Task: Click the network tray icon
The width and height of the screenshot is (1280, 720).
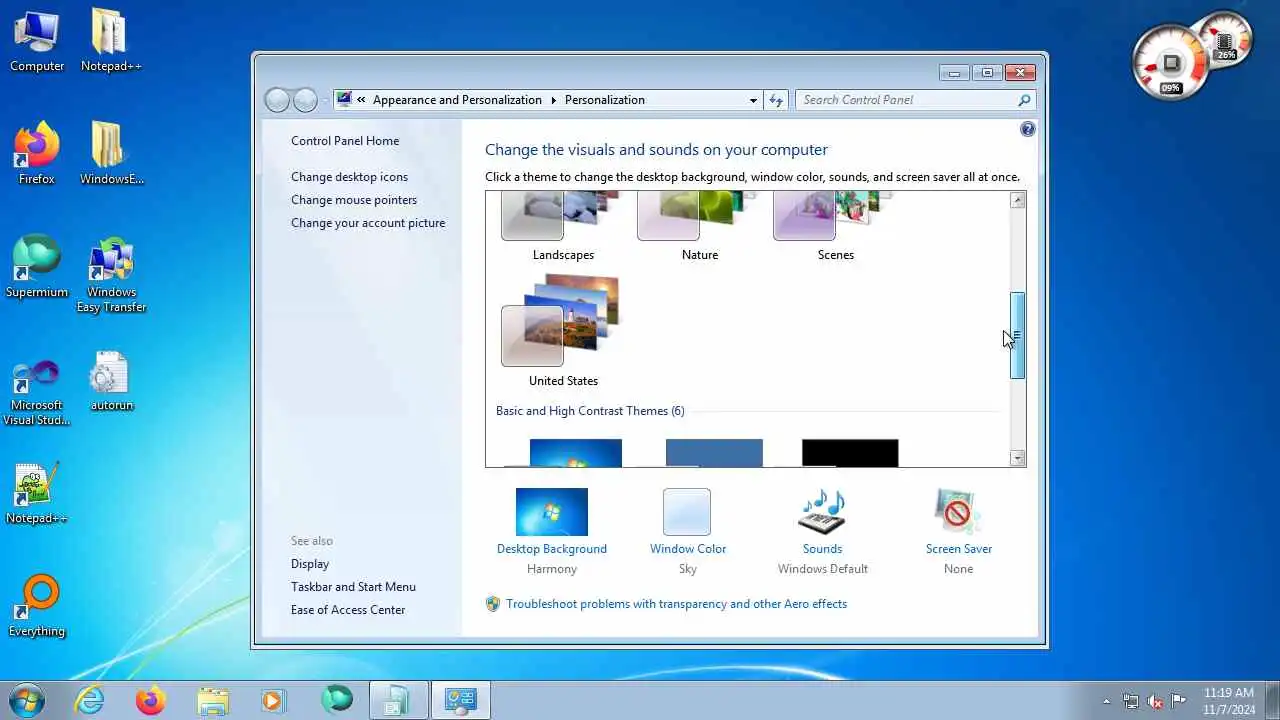Action: point(1131,701)
